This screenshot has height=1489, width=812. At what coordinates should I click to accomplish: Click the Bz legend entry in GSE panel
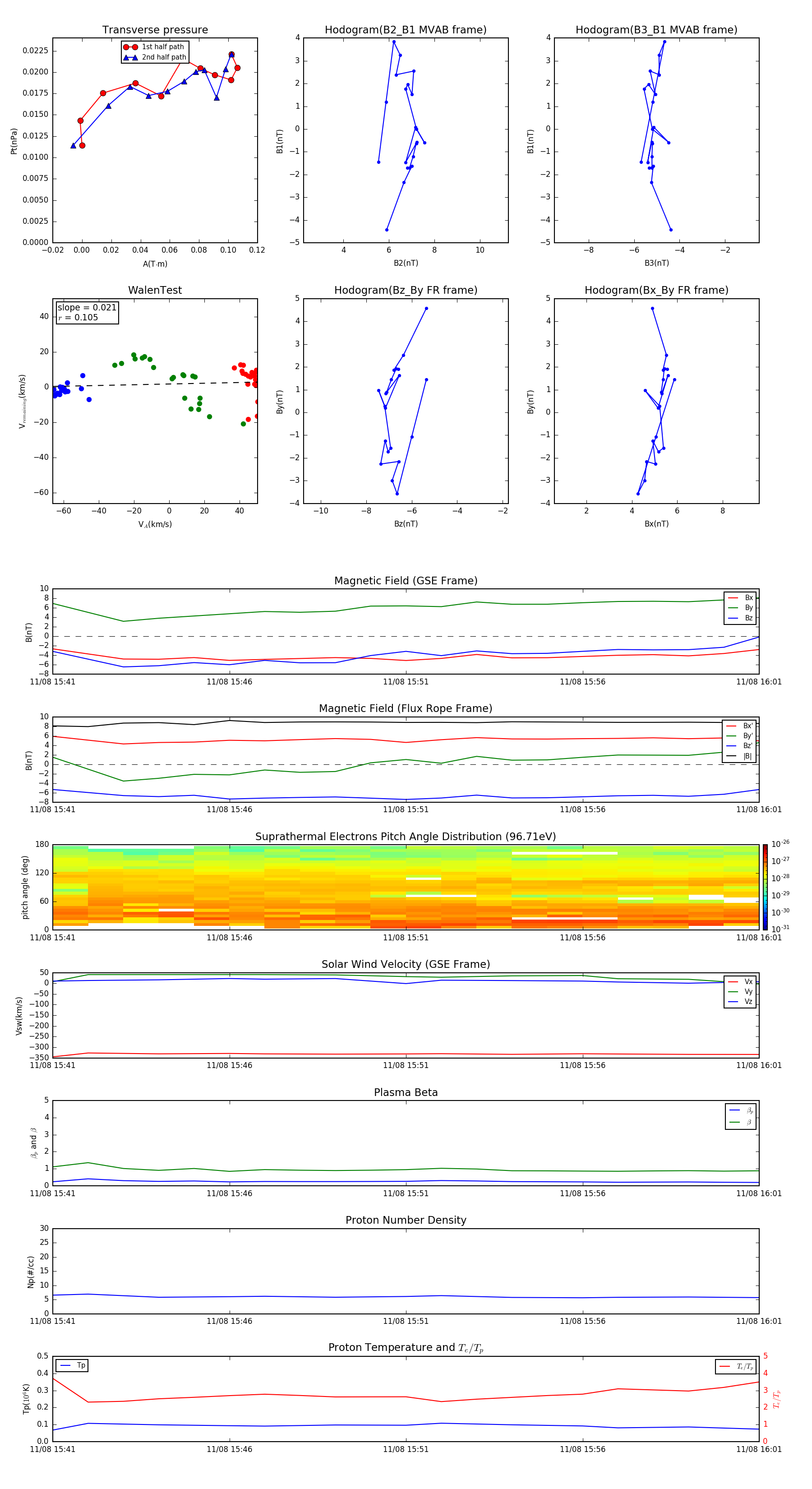(740, 618)
